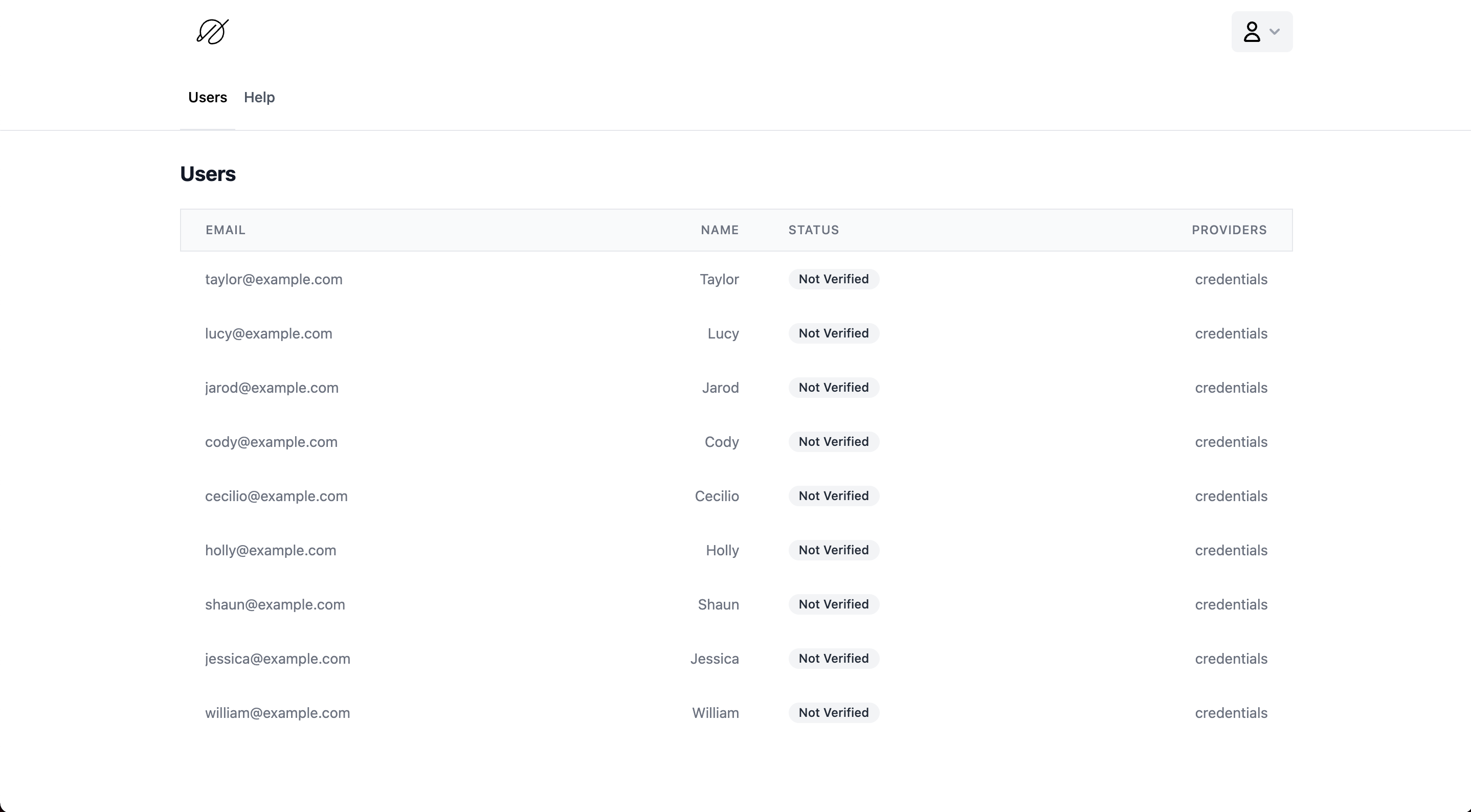This screenshot has height=812, width=1471.
Task: Click the Not Verified status for William
Action: [833, 713]
